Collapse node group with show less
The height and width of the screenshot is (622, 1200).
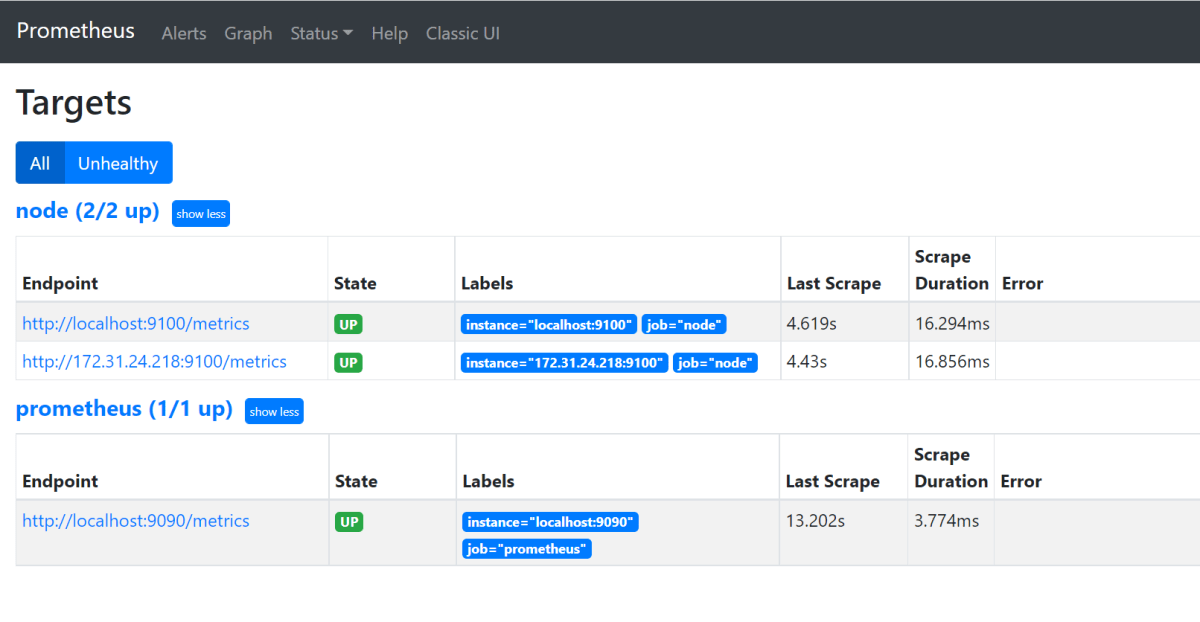click(x=201, y=214)
